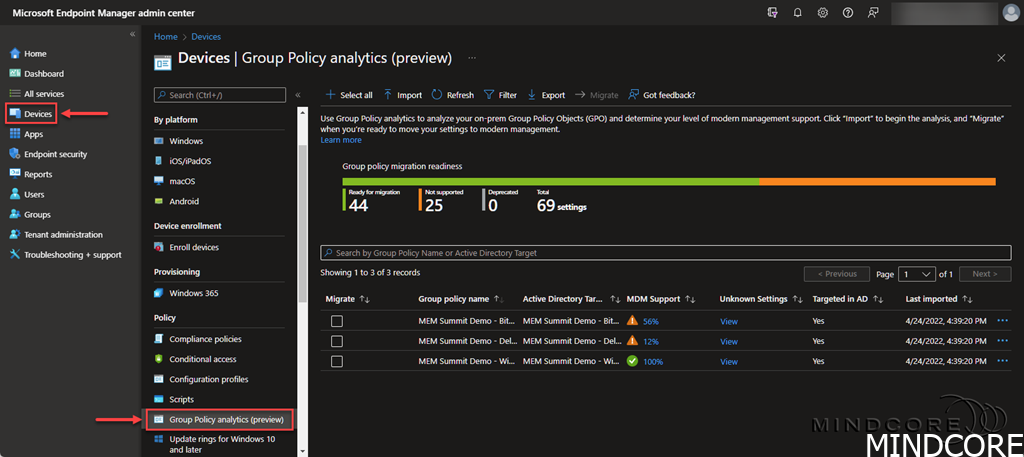Check the Migrate box for 12% row
This screenshot has width=1024, height=457.
point(337,341)
